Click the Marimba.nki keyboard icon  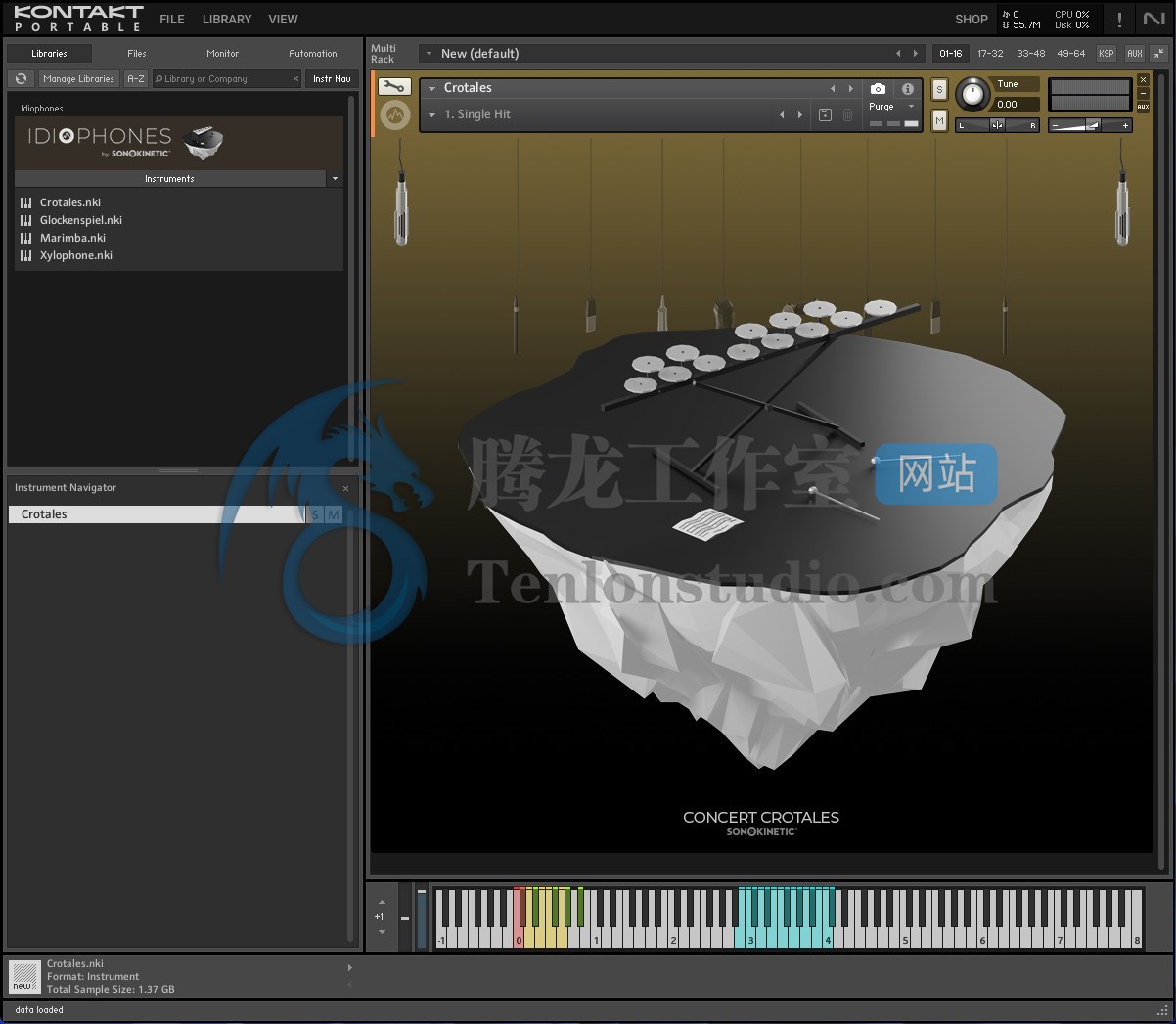click(x=26, y=238)
